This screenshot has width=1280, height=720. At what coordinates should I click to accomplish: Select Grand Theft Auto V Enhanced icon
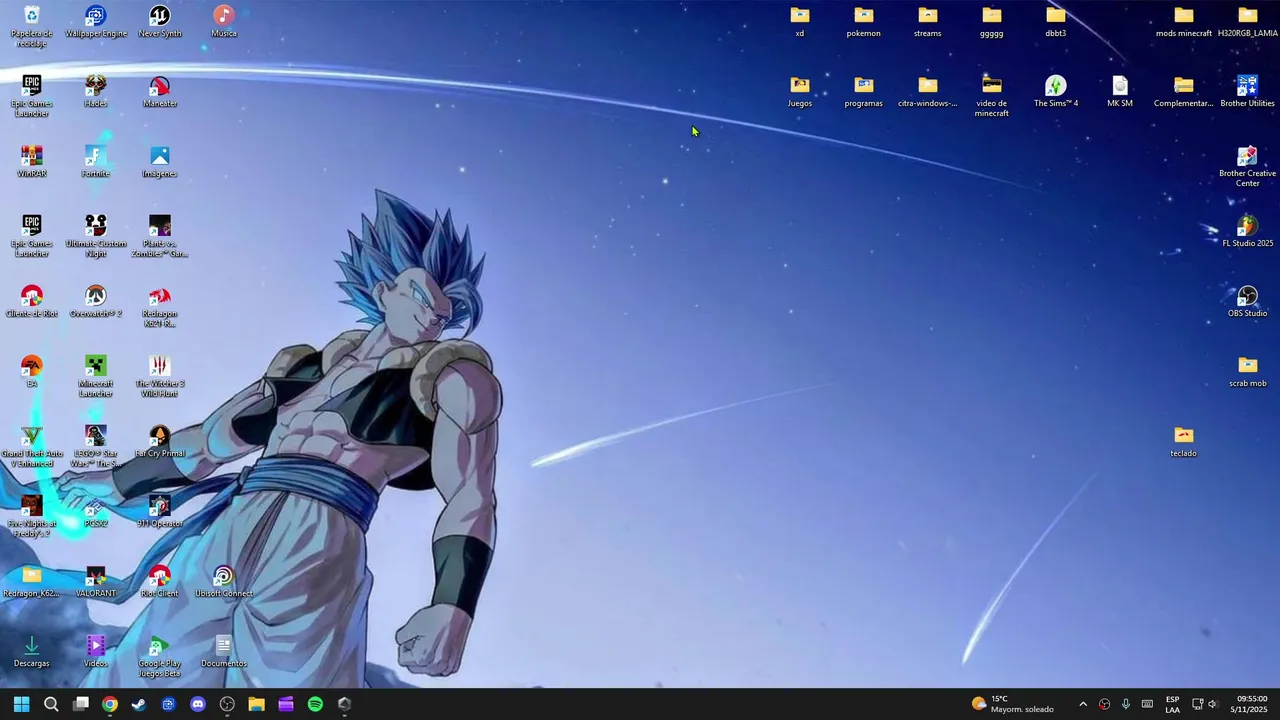(32, 447)
